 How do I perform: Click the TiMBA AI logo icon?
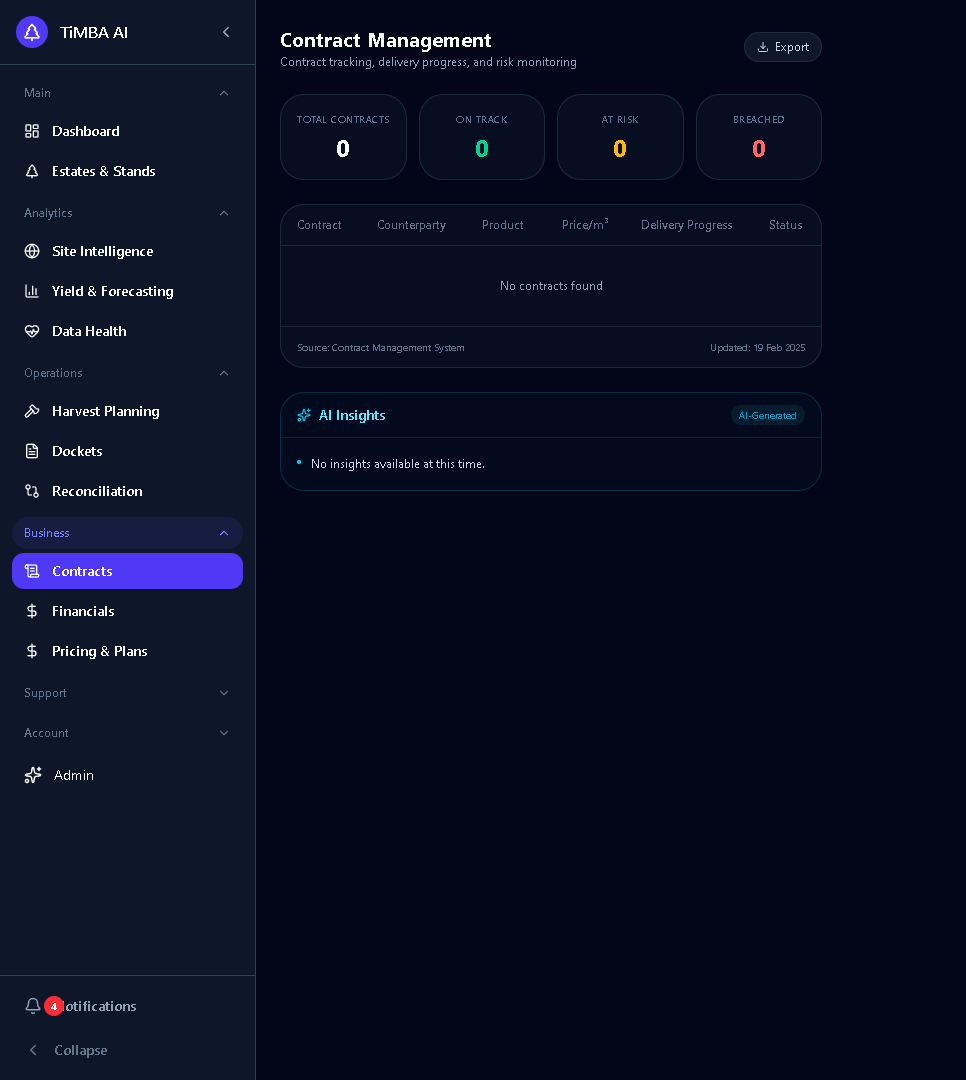tap(32, 32)
